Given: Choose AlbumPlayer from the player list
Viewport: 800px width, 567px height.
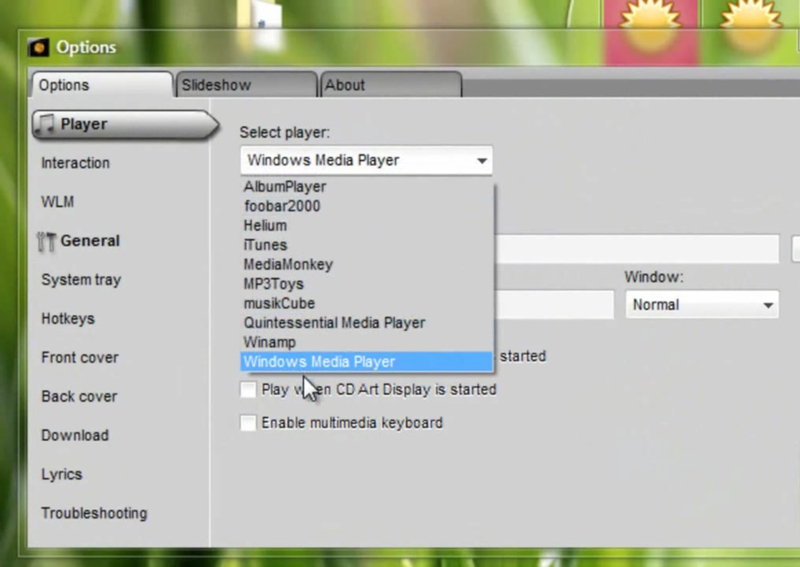Looking at the screenshot, I should tap(366, 187).
